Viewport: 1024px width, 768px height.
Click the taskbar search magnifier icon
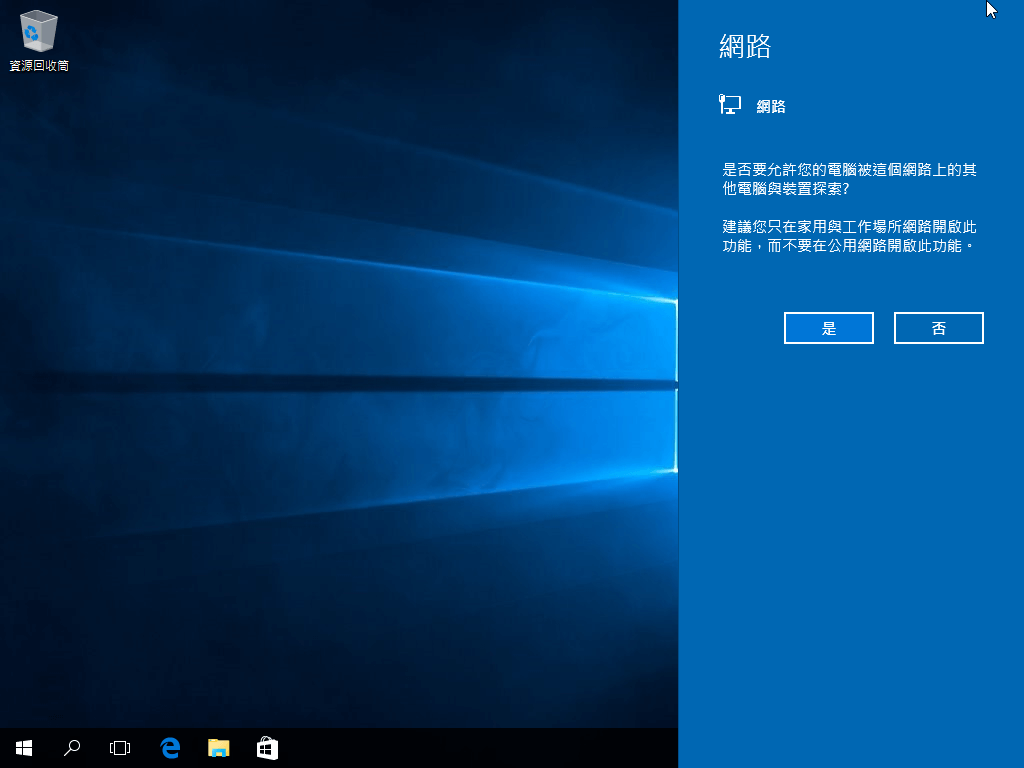pyautogui.click(x=72, y=747)
